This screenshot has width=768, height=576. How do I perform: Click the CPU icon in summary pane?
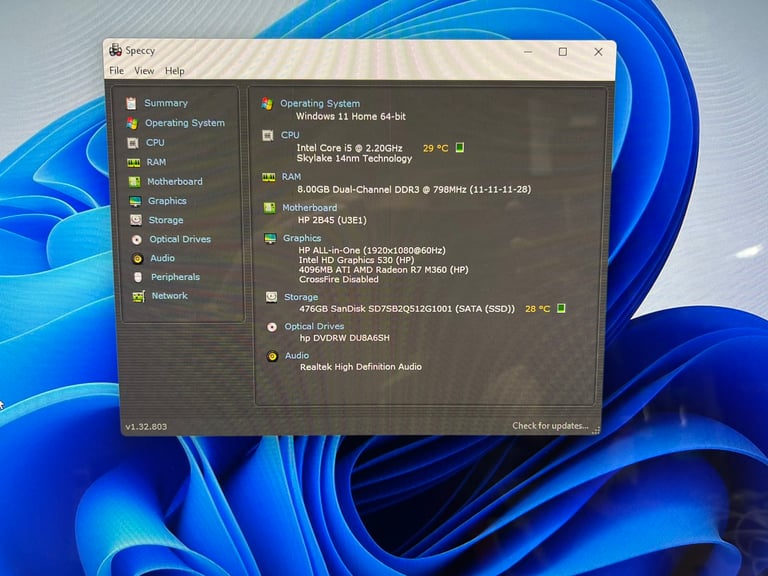pyautogui.click(x=267, y=135)
